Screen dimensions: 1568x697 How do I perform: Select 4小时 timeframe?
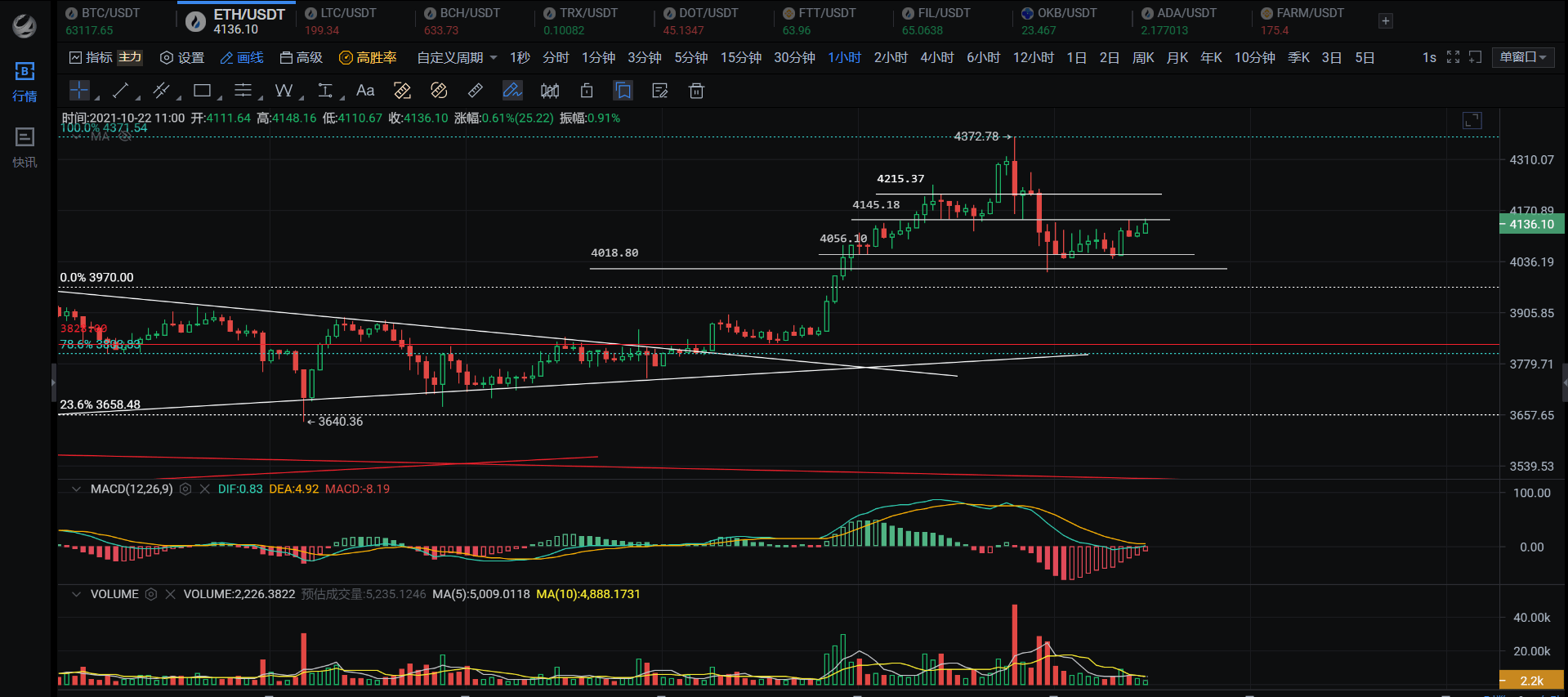coord(937,57)
